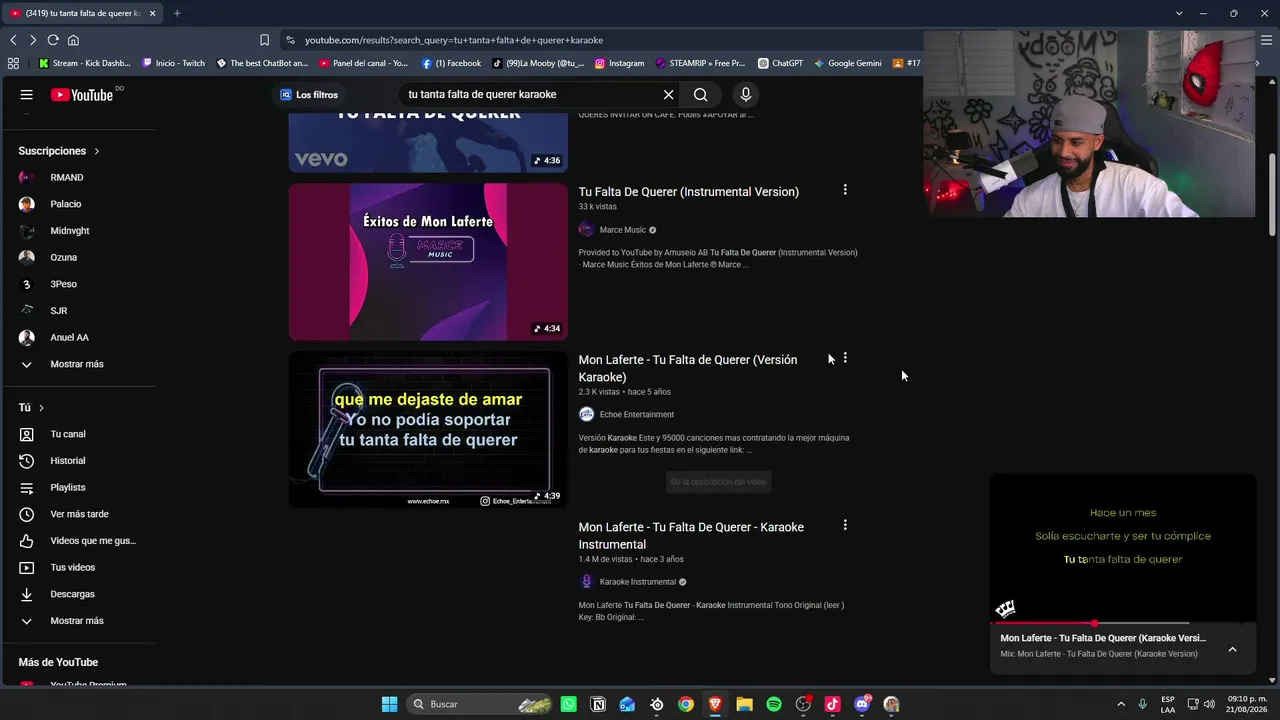Open the Inicio - Twitch bookmark
This screenshot has width=1280, height=720.
[173, 63]
